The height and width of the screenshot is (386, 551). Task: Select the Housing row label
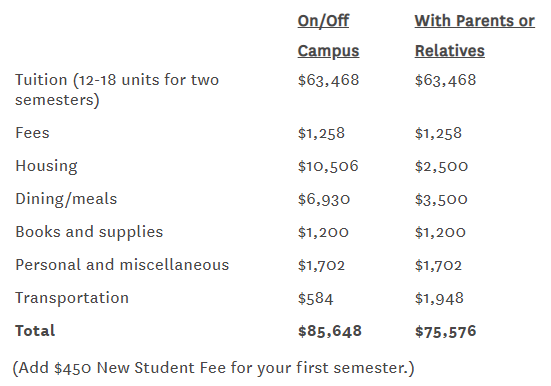(x=46, y=166)
